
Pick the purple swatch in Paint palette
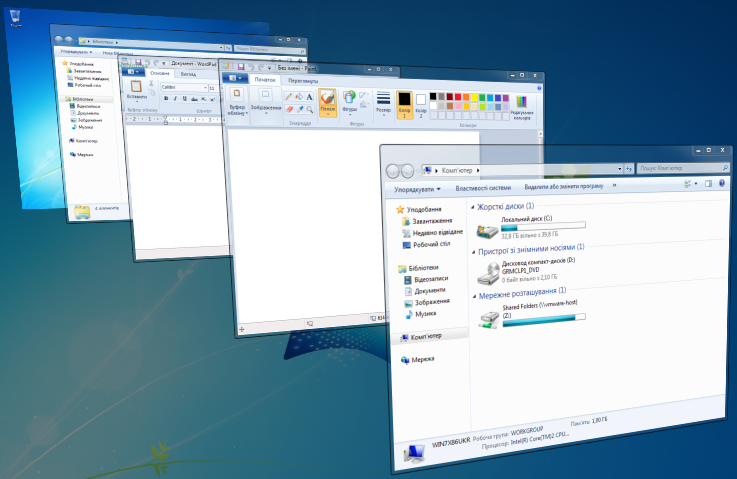(506, 98)
